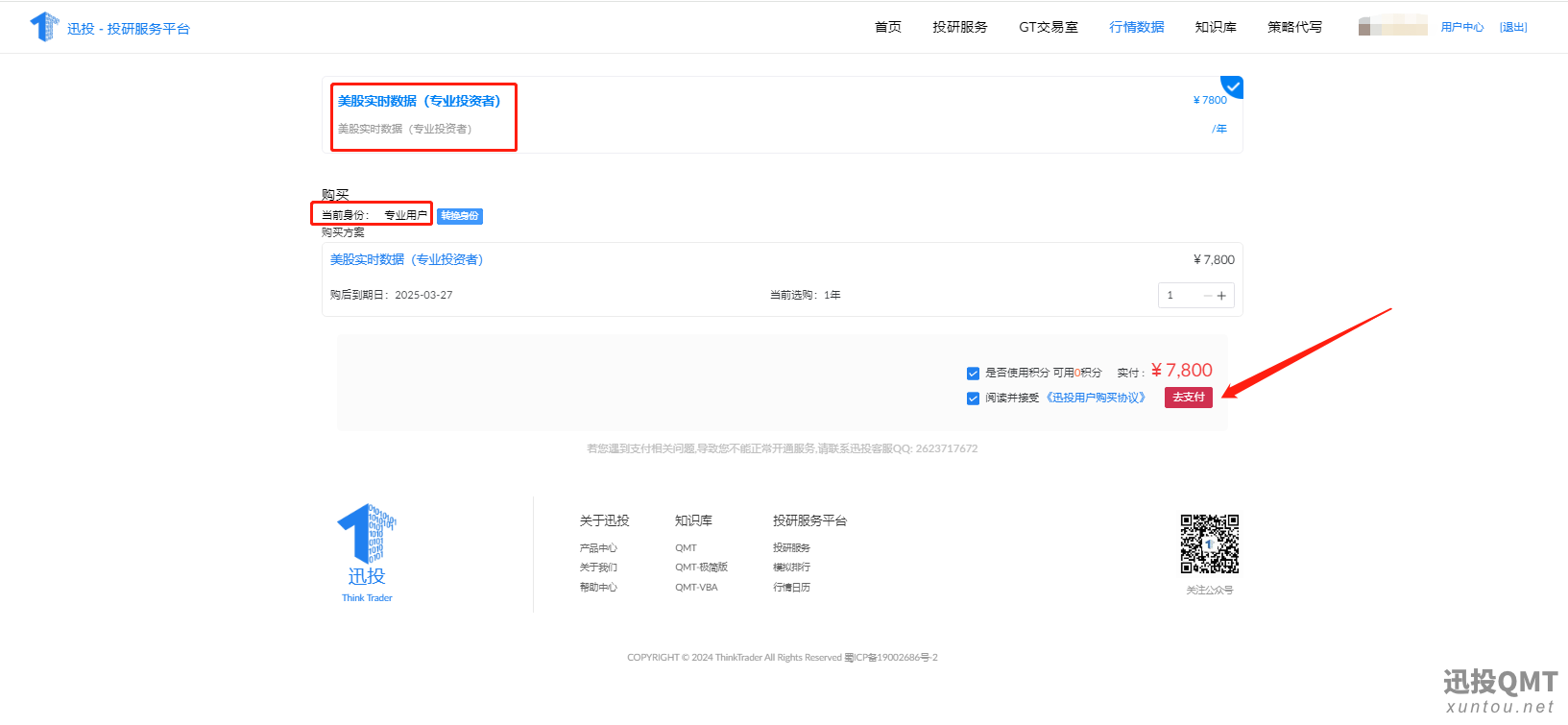Image resolution: width=1568 pixels, height=725 pixels.
Task: Click the blurred user avatar in header
Action: point(1393,26)
